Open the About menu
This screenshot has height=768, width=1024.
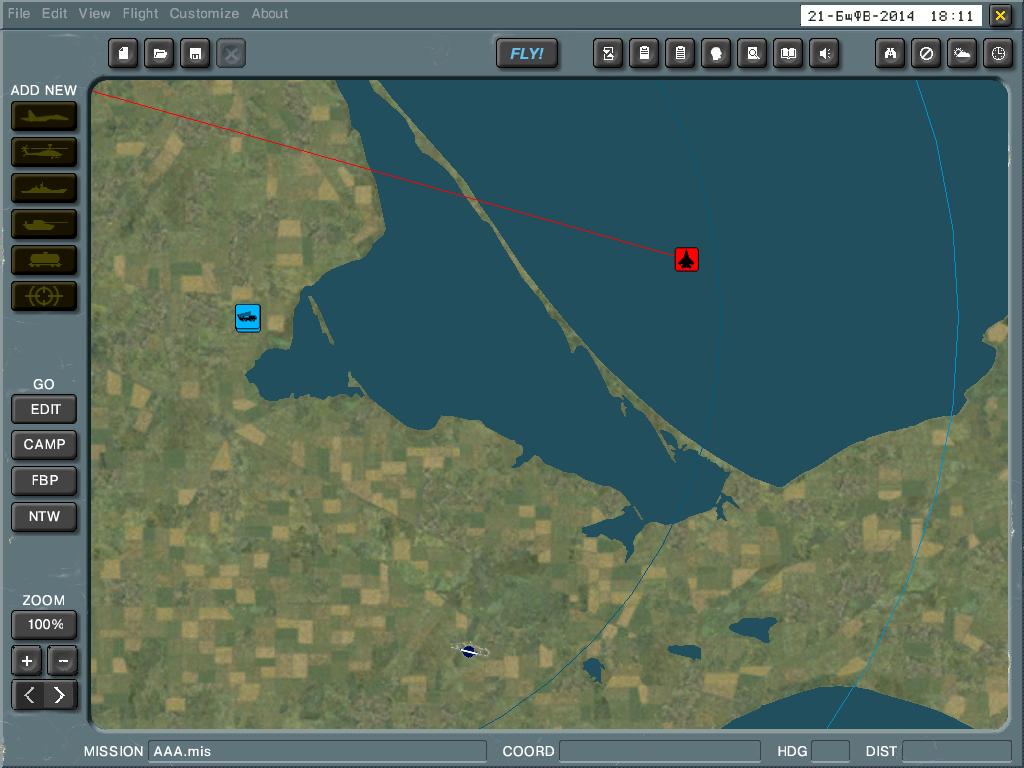click(x=270, y=13)
